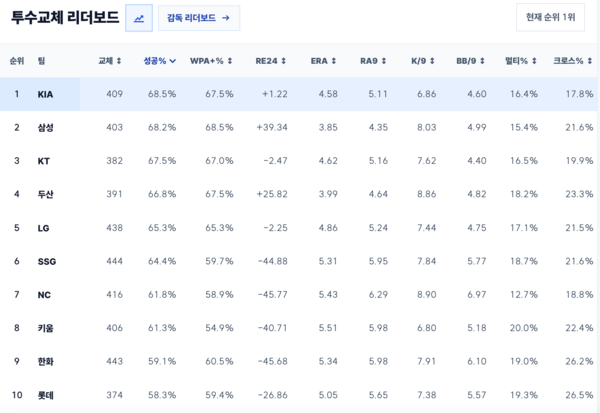
Task: Select the NC team name
Action: pyautogui.click(x=44, y=295)
